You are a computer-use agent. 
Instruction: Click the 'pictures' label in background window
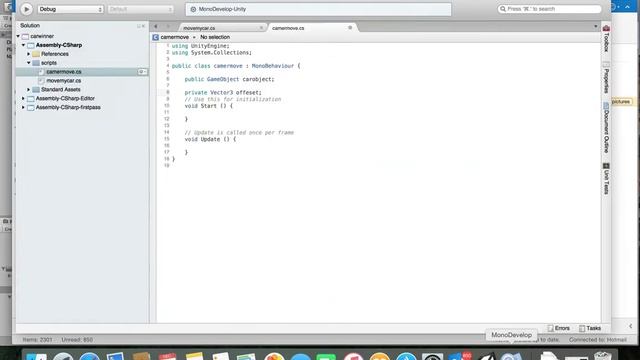[621, 102]
